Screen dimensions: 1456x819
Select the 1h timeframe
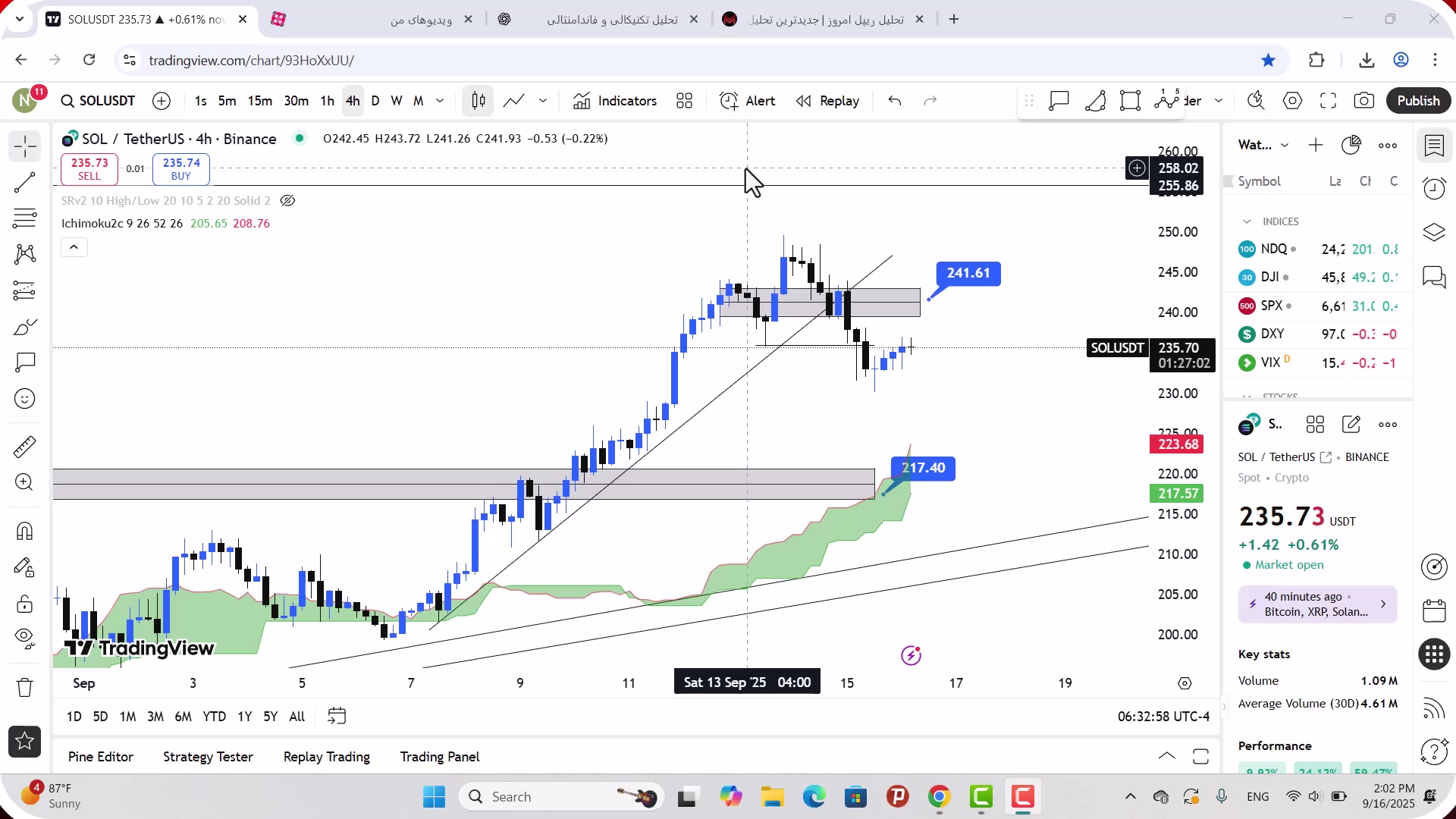coord(328,101)
